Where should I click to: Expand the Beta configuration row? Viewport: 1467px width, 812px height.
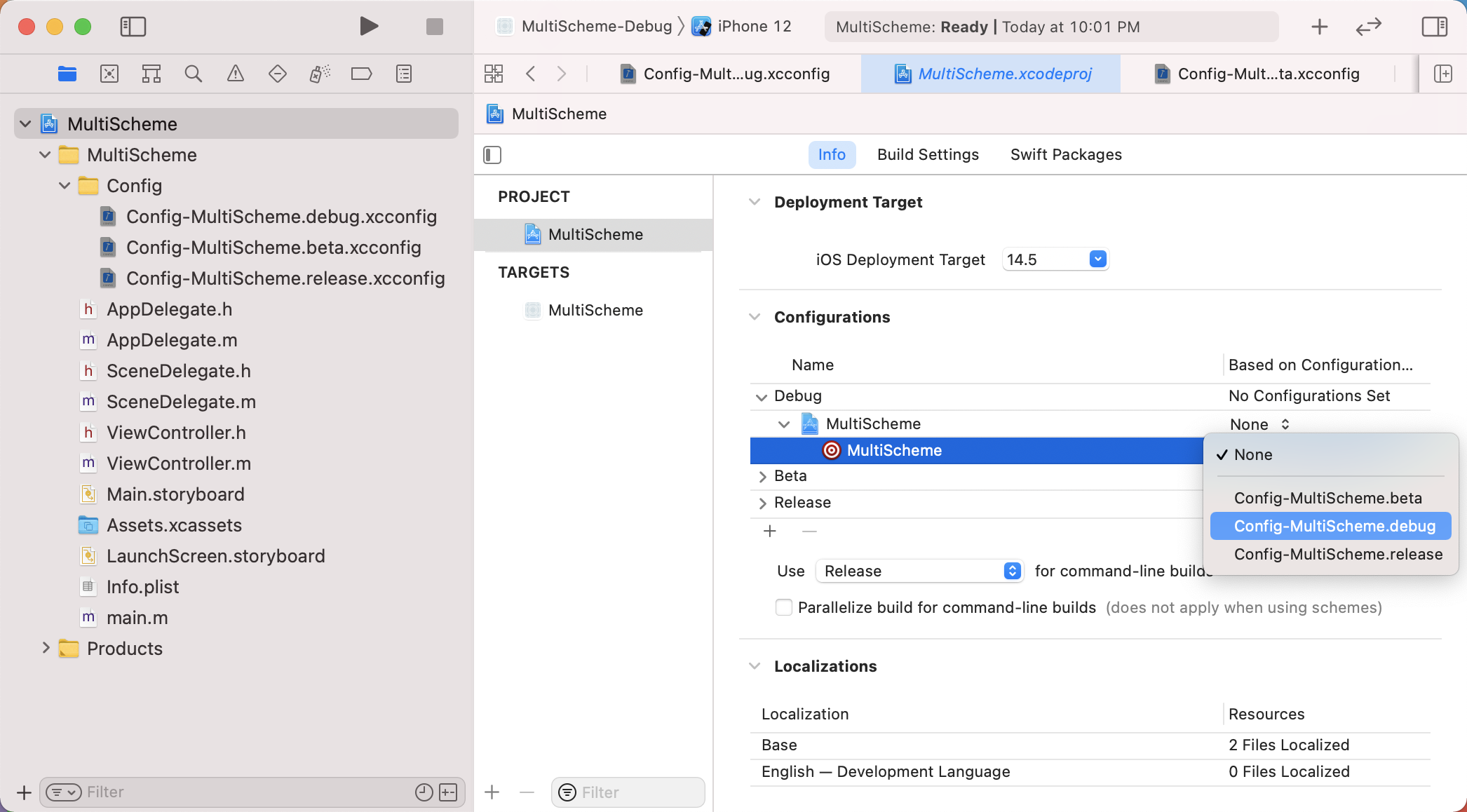pos(762,476)
